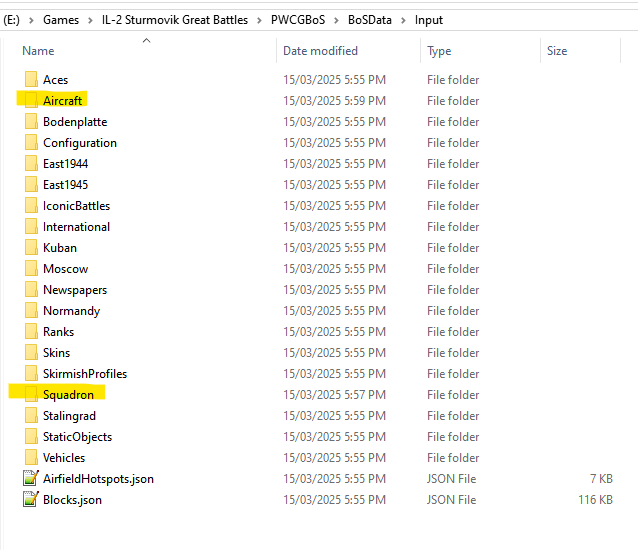Select the Normandy folder name
This screenshot has height=550, width=638.
[72, 311]
